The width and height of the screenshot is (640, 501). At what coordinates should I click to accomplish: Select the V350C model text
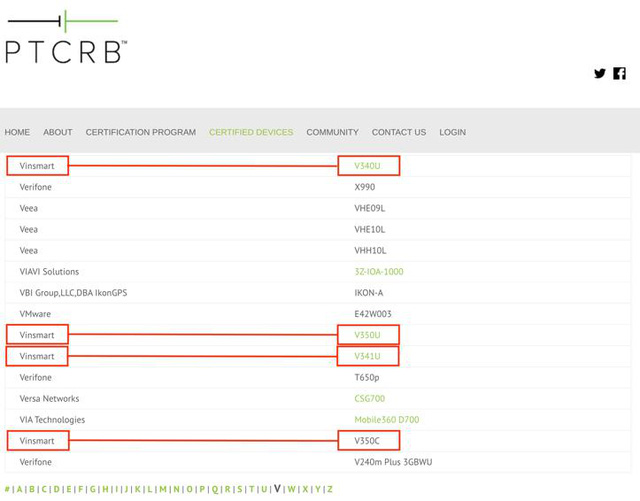point(367,441)
